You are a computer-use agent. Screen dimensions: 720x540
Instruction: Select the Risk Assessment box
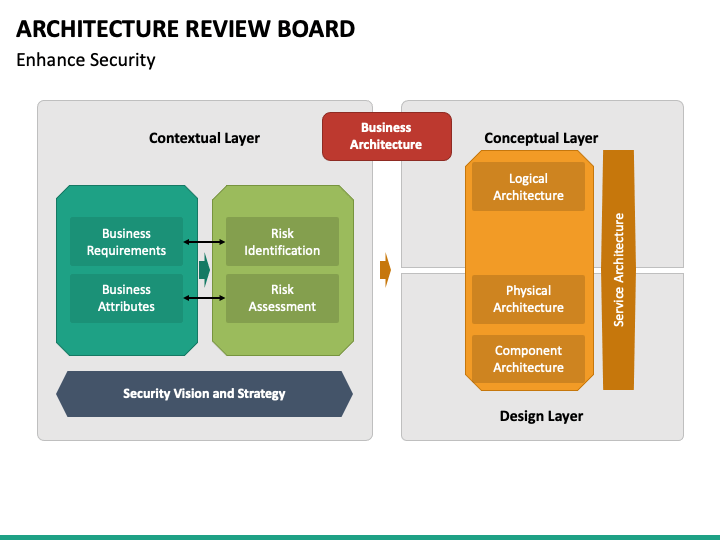[x=282, y=298]
